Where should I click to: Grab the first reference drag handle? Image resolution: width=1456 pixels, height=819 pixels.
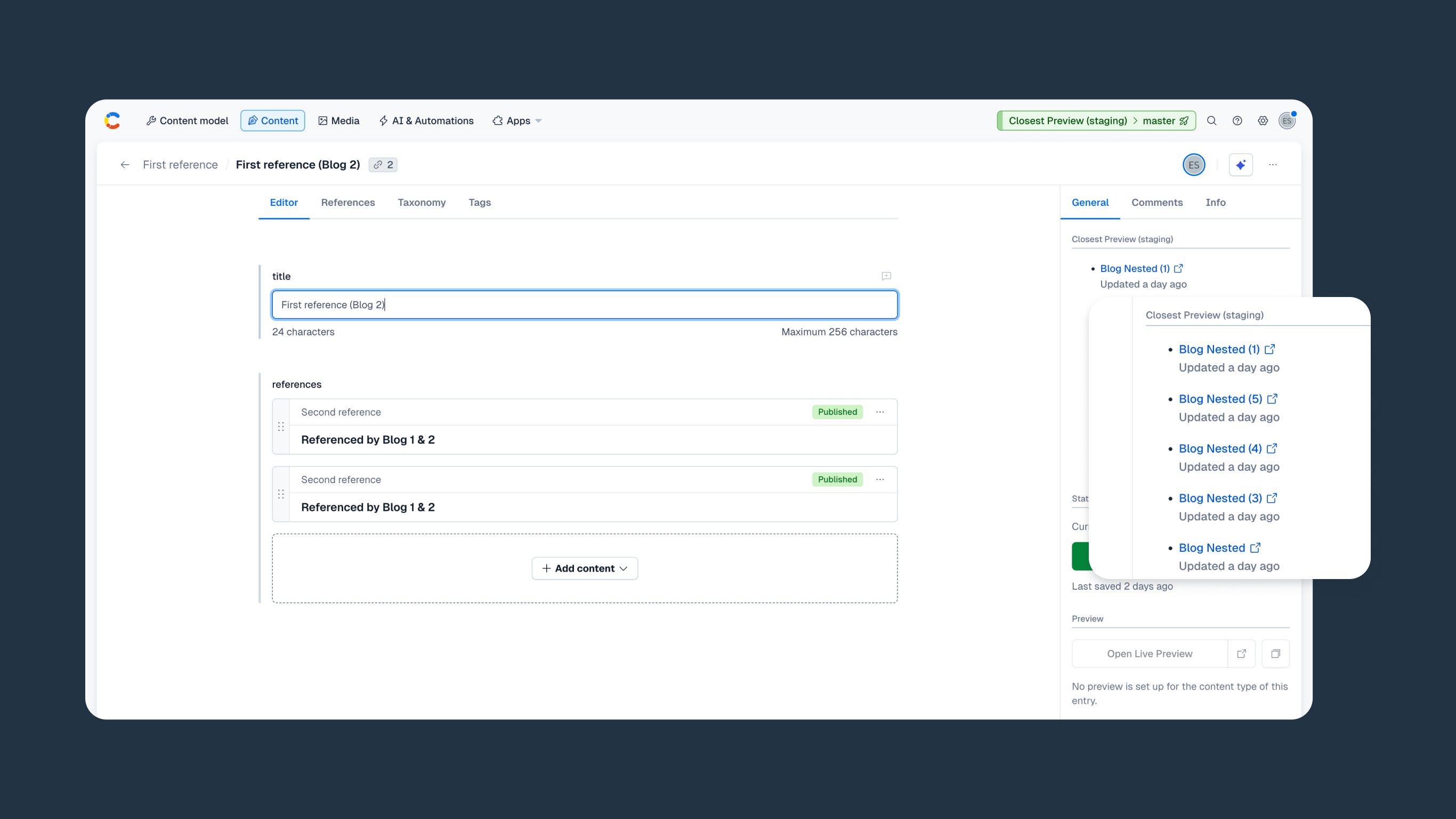281,427
